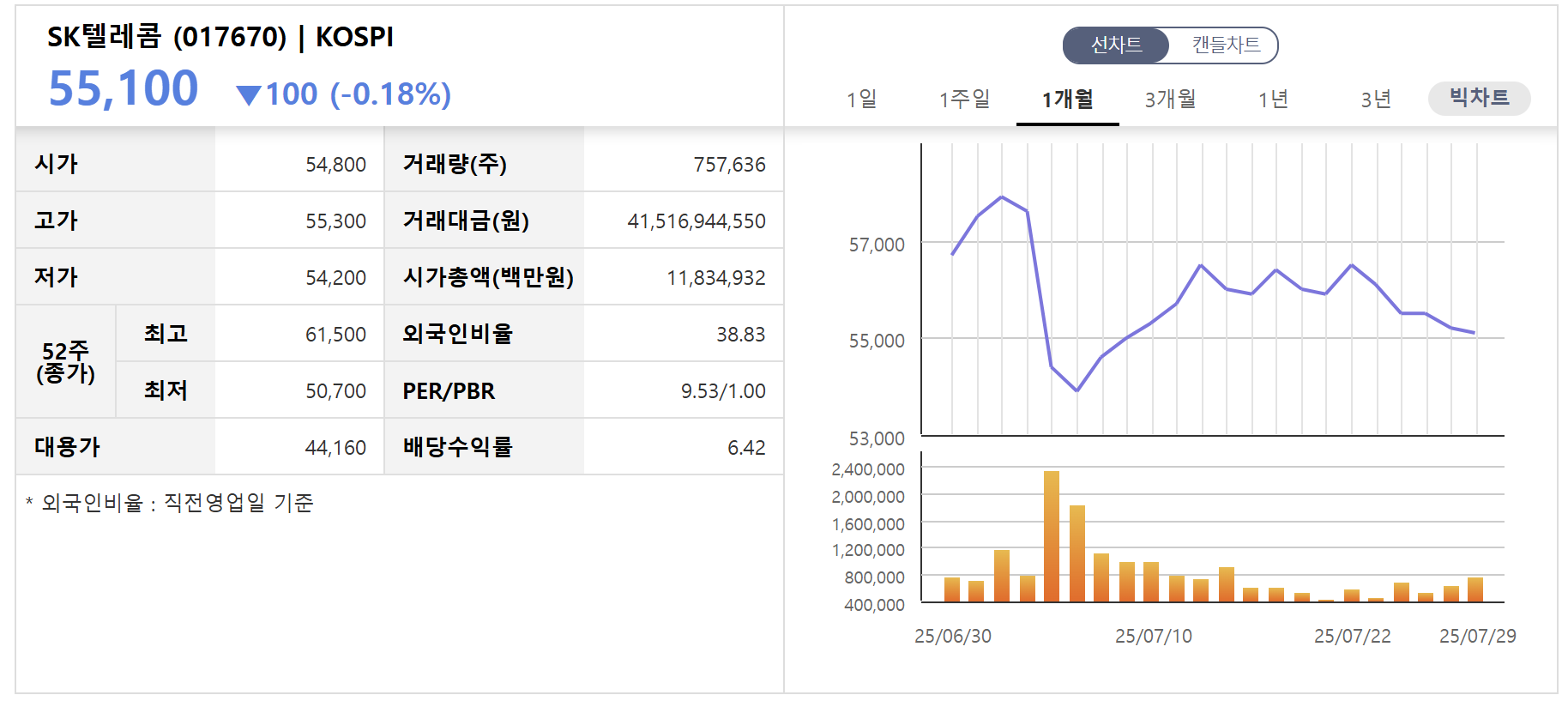Image resolution: width=1568 pixels, height=701 pixels.
Task: Click the 25/07/10 date label
Action: click(x=1153, y=636)
